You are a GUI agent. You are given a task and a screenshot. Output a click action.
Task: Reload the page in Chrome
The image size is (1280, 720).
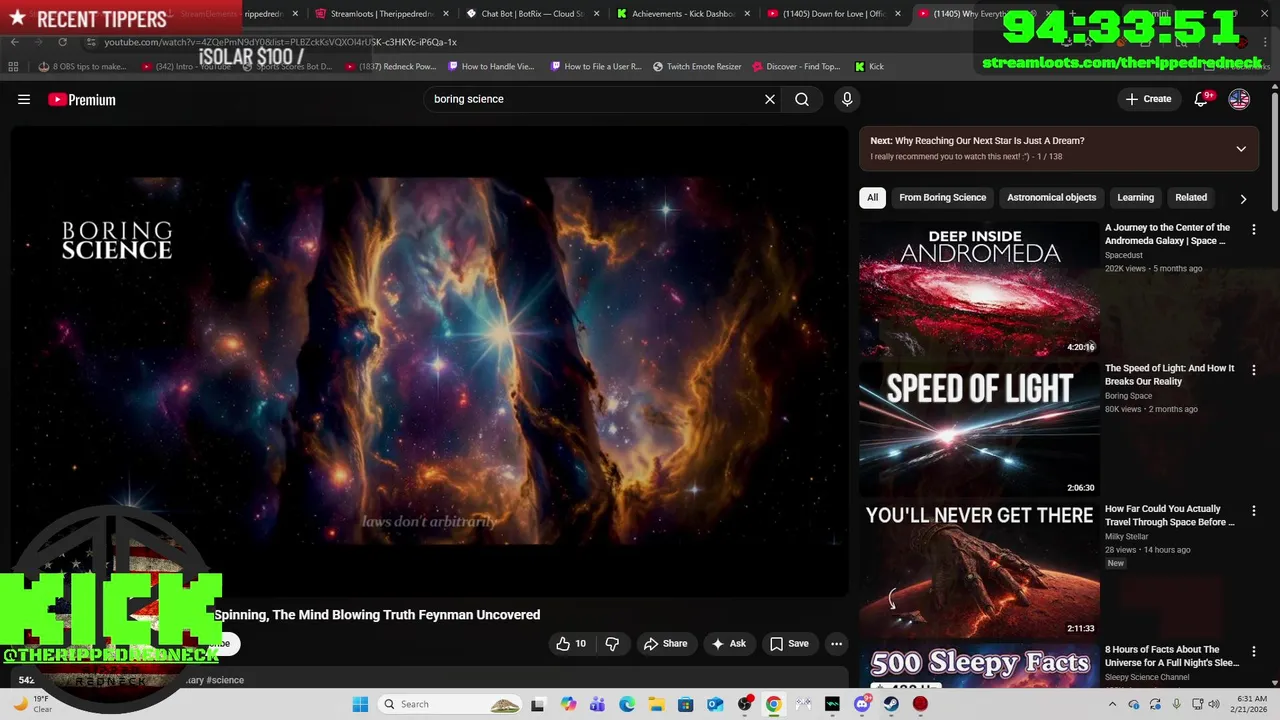click(62, 42)
